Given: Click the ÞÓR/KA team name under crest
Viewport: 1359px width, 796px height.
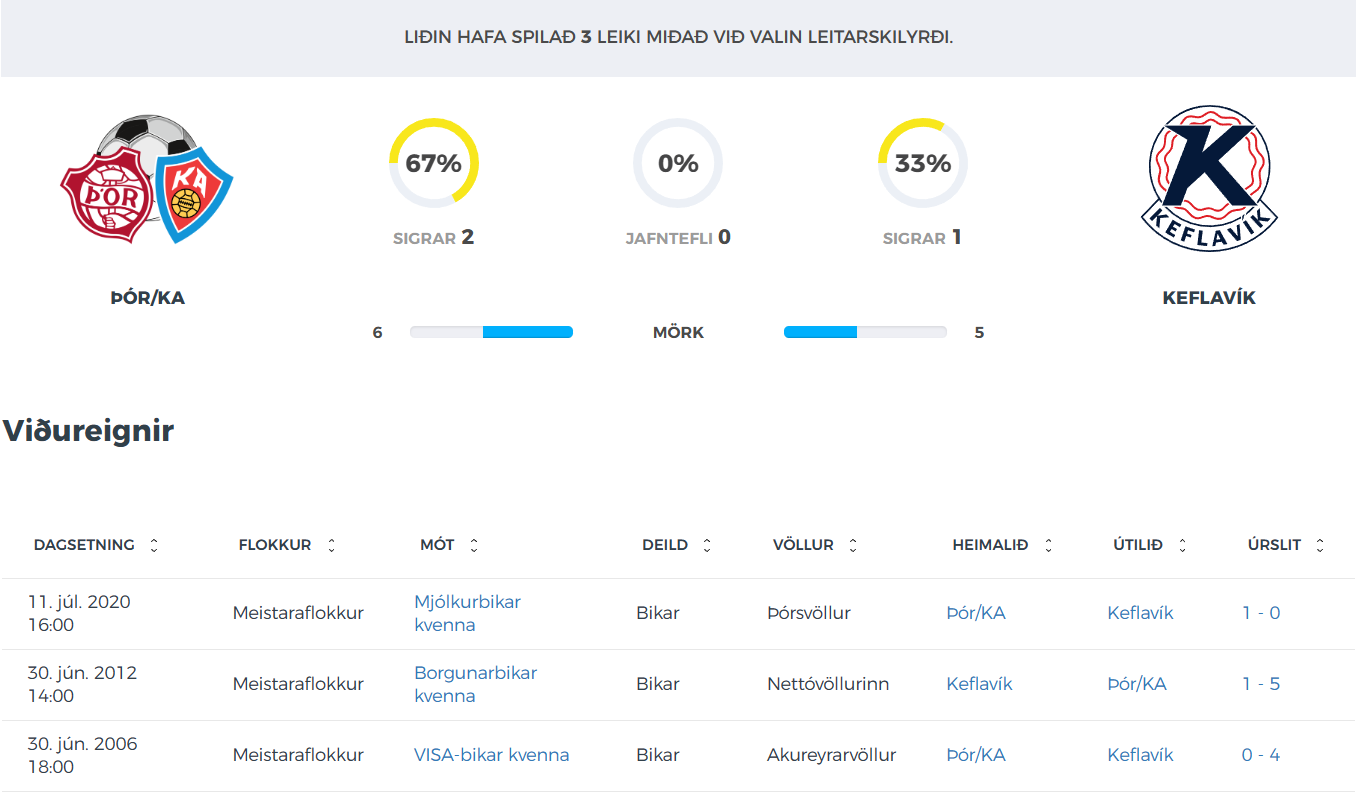Looking at the screenshot, I should click(x=147, y=298).
